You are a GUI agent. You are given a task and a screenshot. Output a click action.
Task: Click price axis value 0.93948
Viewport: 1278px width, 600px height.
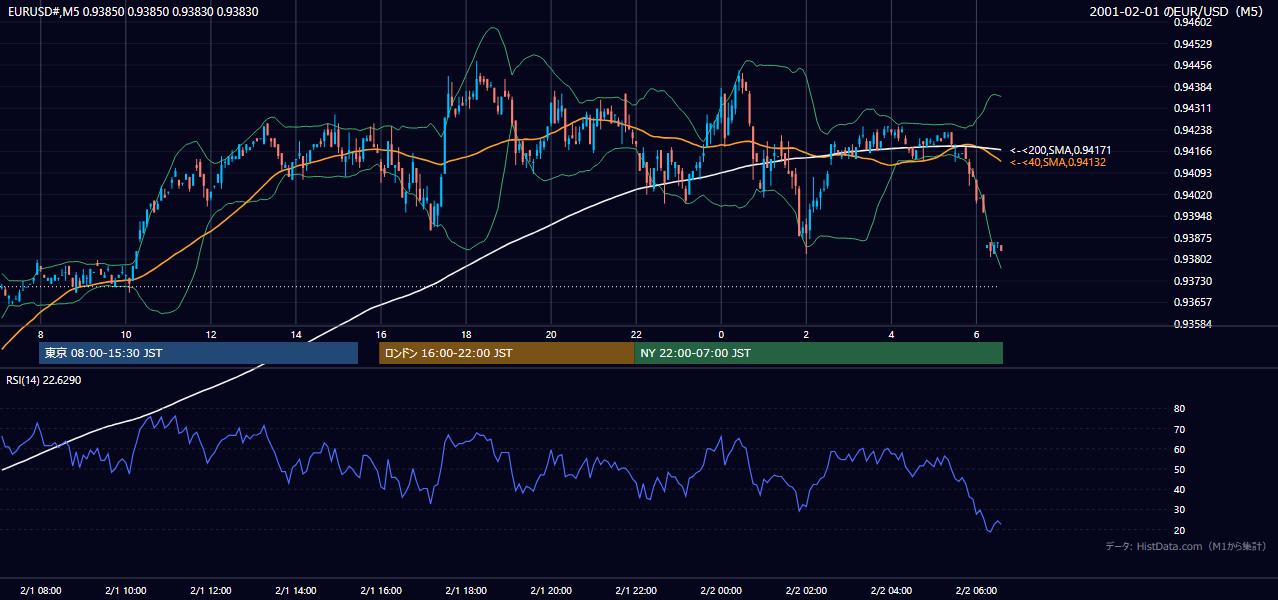pyautogui.click(x=1193, y=216)
